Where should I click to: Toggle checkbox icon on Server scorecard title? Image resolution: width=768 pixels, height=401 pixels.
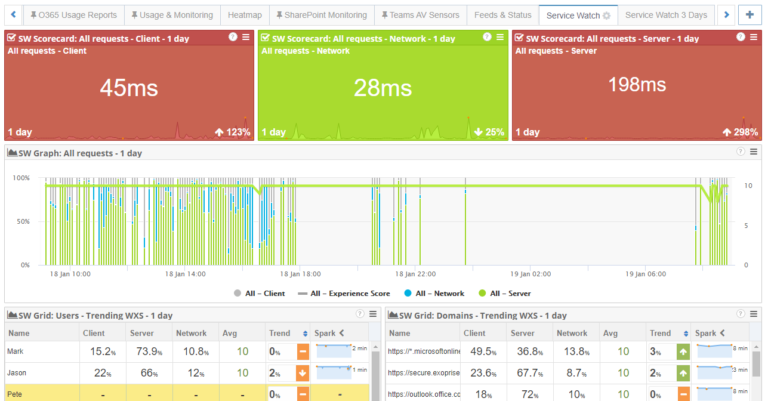tap(519, 38)
